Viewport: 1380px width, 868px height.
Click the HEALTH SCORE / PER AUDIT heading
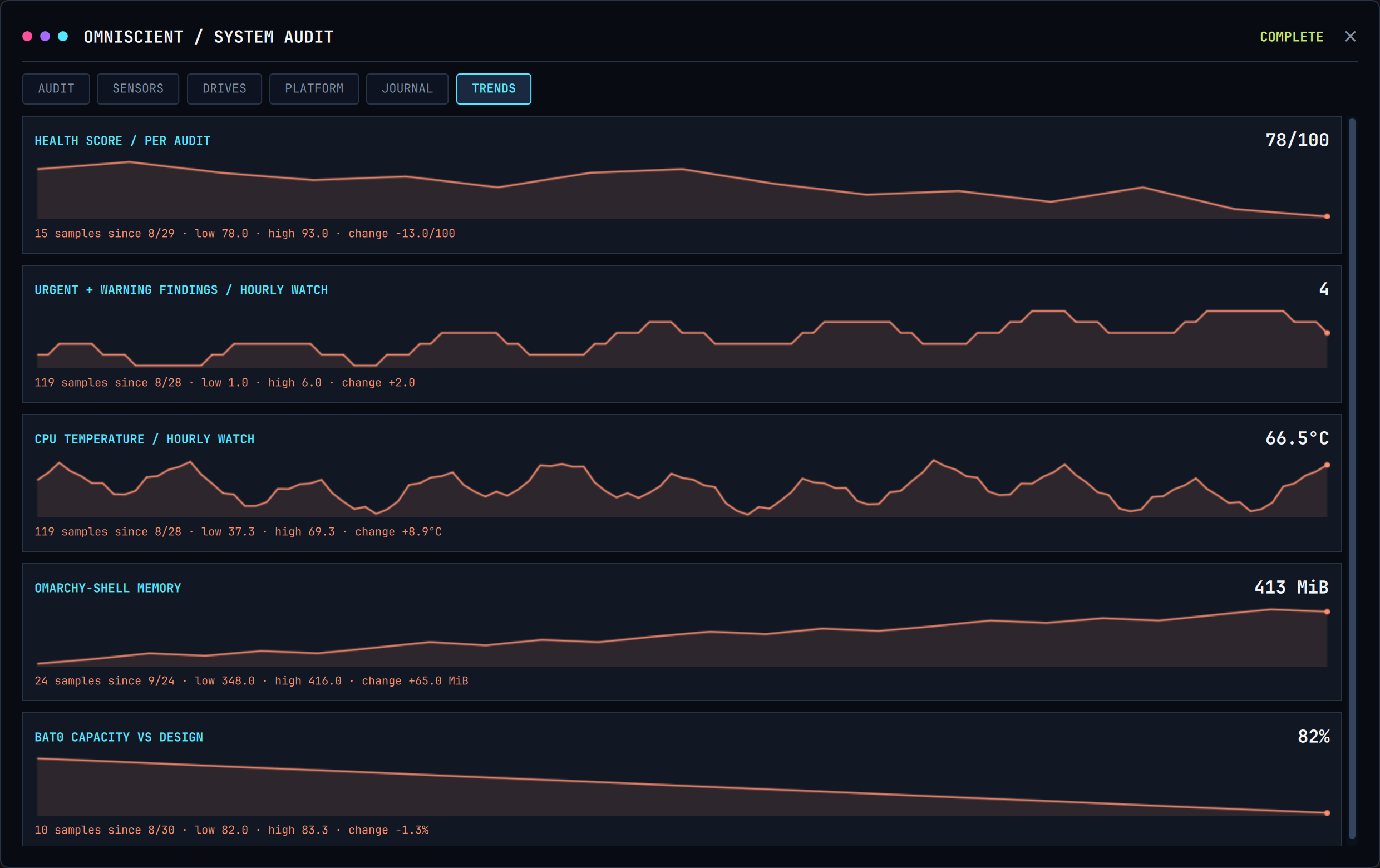click(x=122, y=141)
